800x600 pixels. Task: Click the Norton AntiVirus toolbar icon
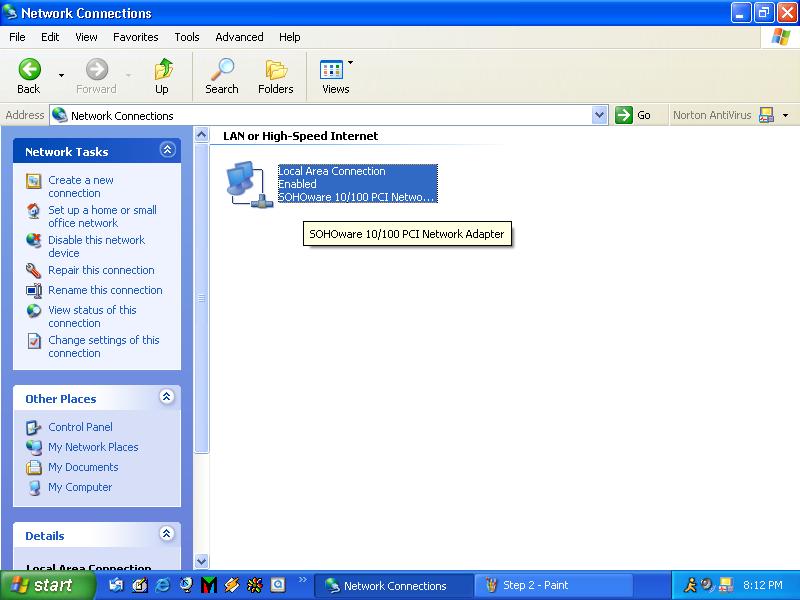pos(766,115)
